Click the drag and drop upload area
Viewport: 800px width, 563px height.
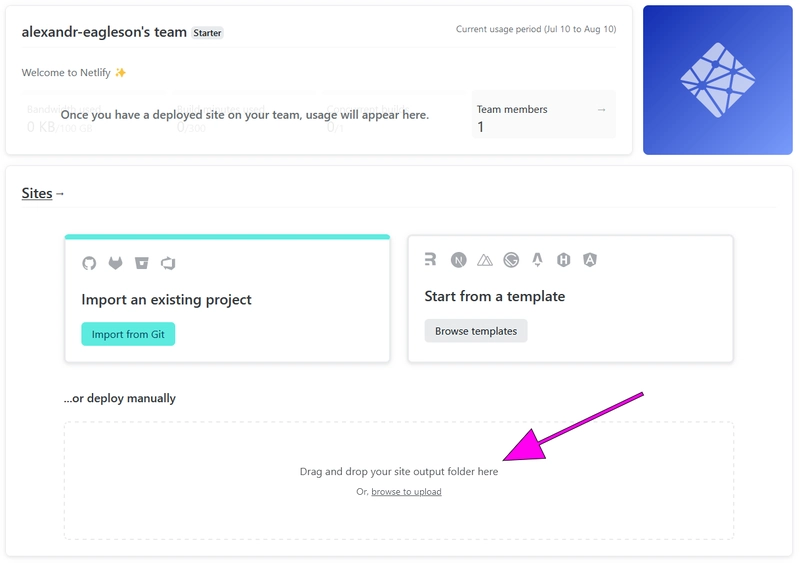pyautogui.click(x=399, y=480)
